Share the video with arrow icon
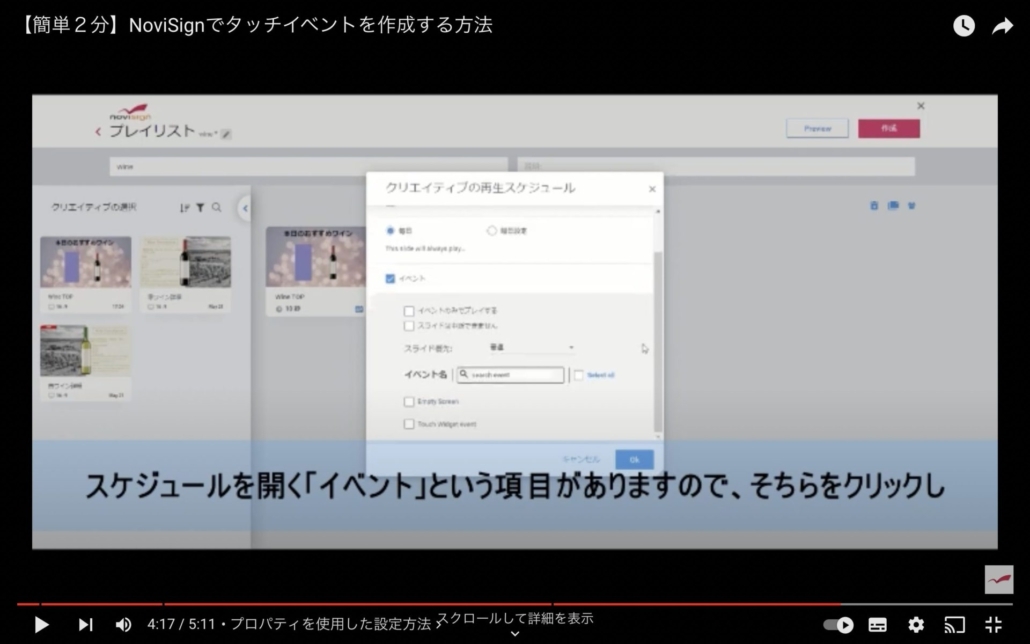 click(1002, 26)
